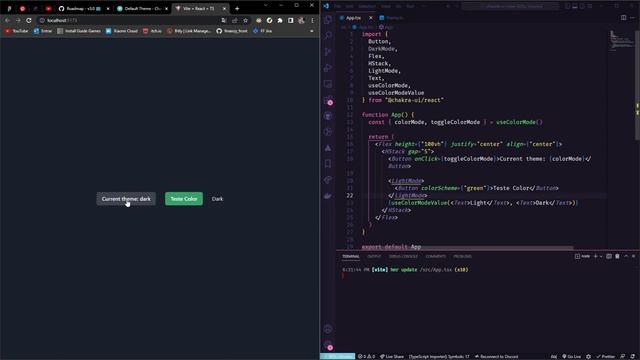Image resolution: width=640 pixels, height=360 pixels.
Task: Click the VS Code command center search box
Action: pyautogui.click(x=510, y=6)
